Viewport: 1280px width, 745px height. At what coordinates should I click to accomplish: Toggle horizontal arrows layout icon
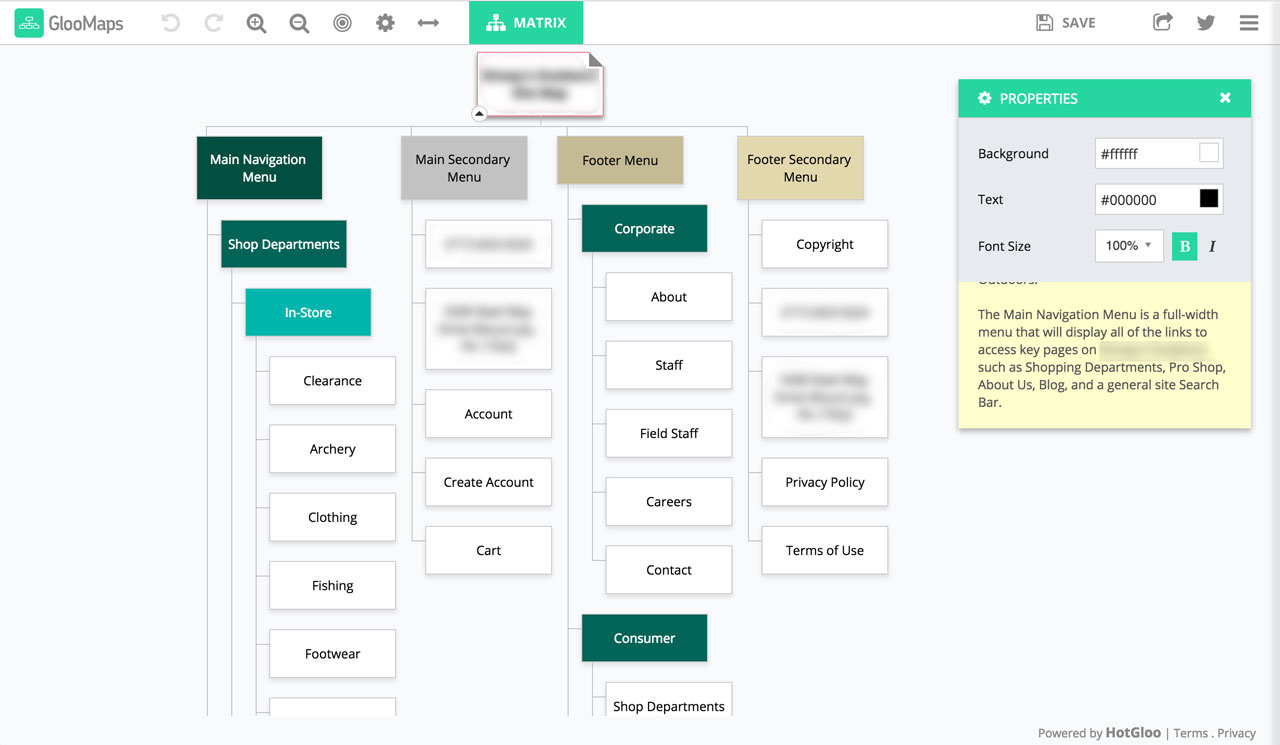click(428, 23)
